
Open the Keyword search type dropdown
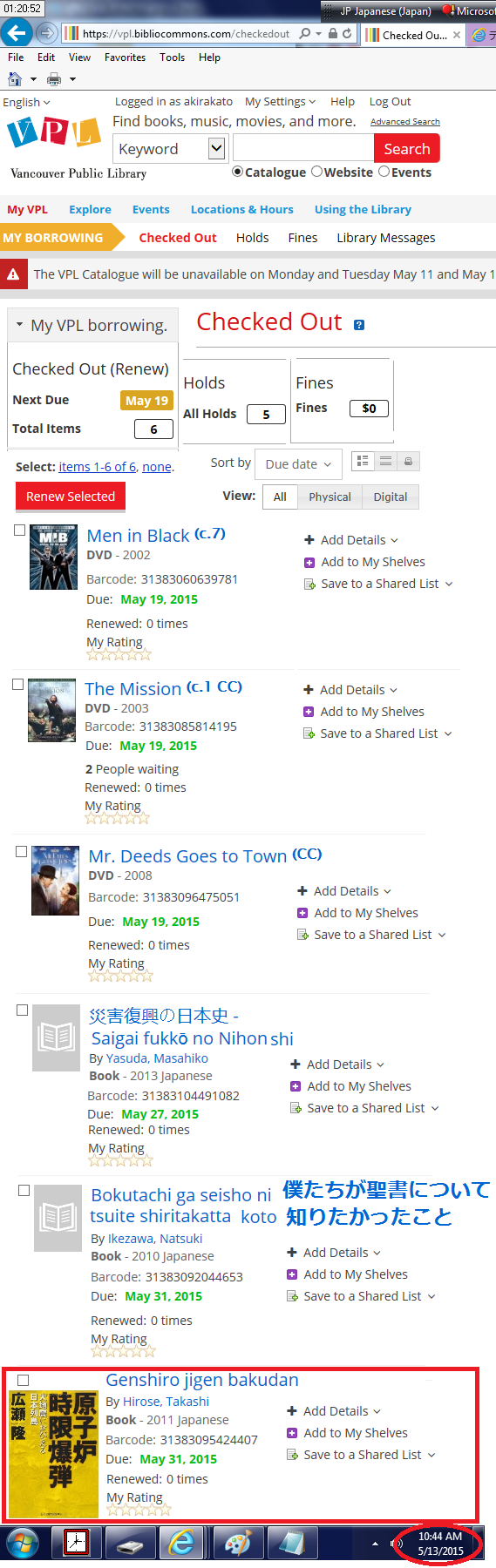click(170, 149)
